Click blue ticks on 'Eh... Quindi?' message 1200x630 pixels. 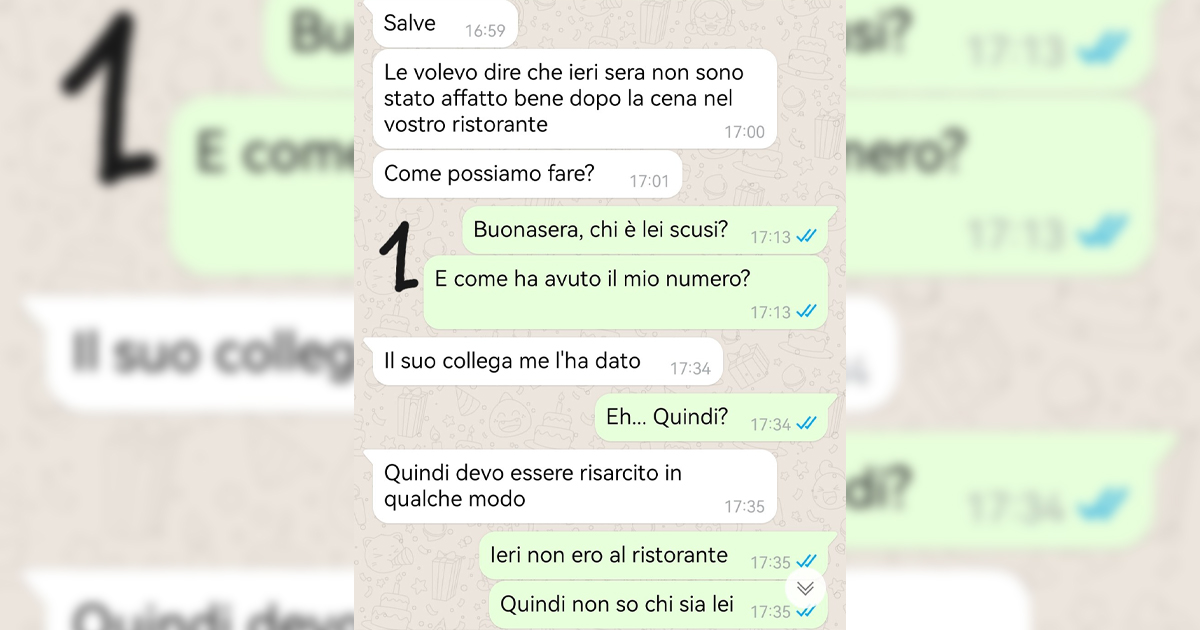[807, 424]
